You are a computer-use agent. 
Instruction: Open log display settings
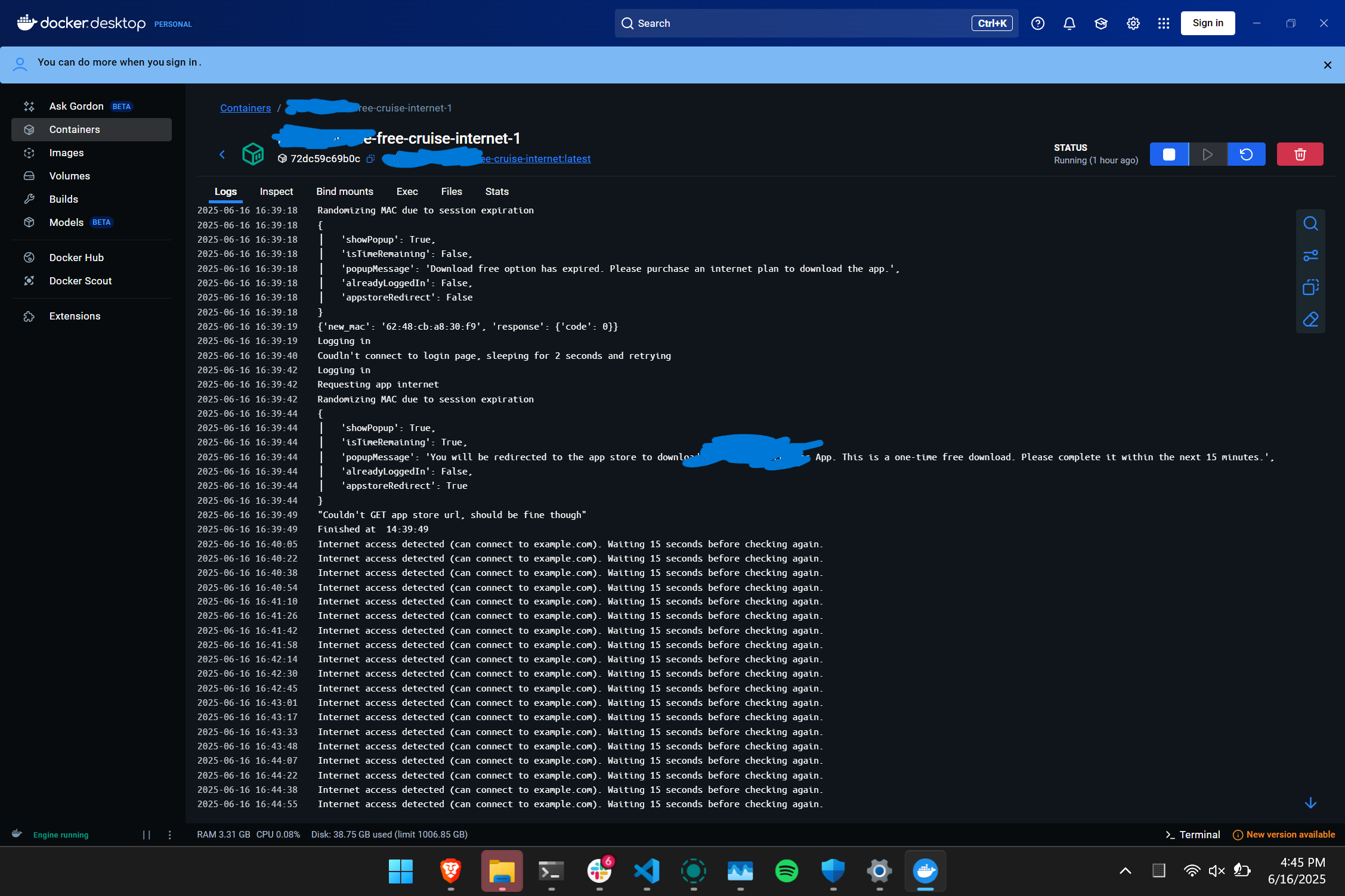pyautogui.click(x=1310, y=256)
